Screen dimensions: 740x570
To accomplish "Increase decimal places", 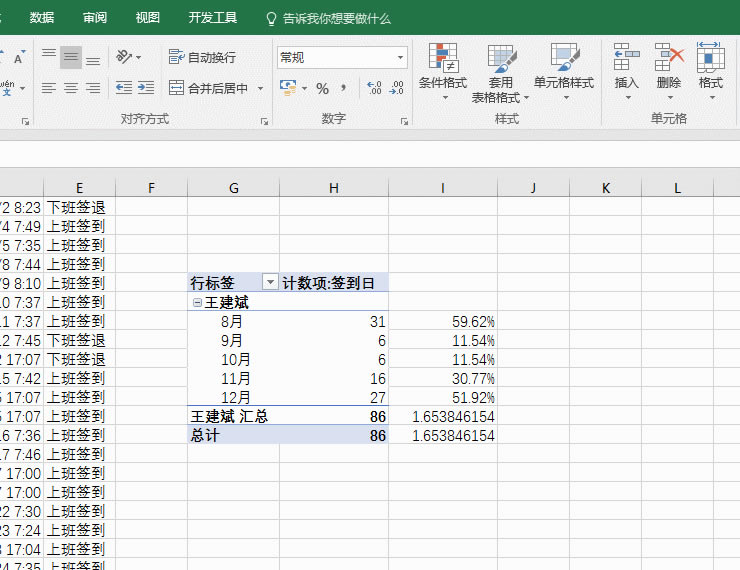I will click(374, 88).
